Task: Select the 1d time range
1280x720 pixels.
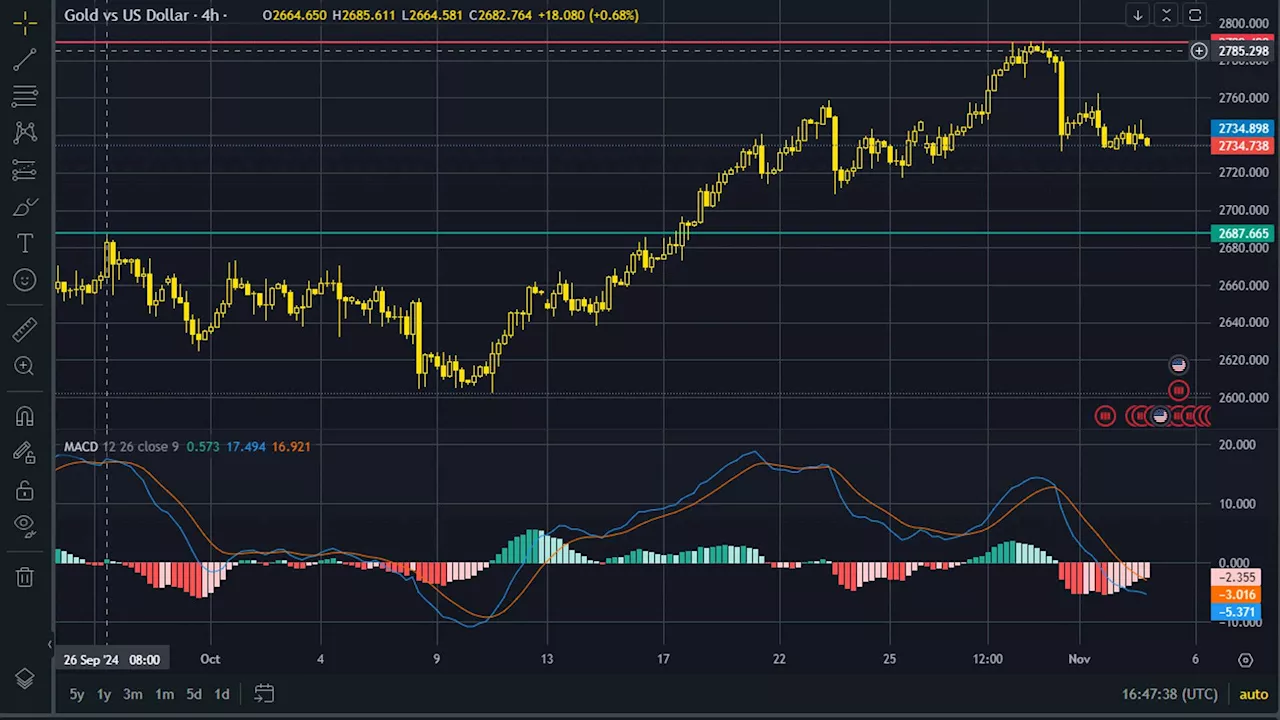Action: click(x=222, y=694)
